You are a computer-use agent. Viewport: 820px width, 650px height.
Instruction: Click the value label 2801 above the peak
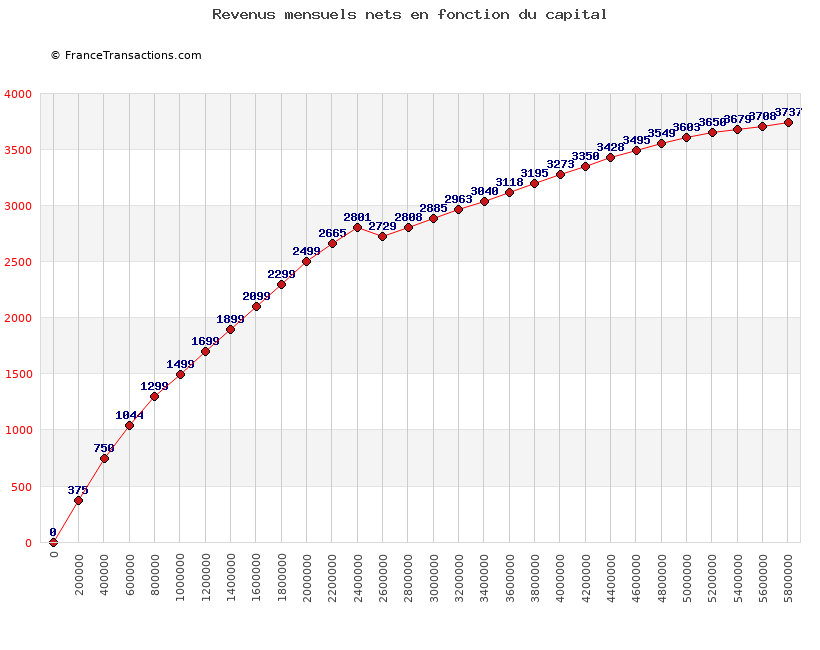click(x=357, y=217)
